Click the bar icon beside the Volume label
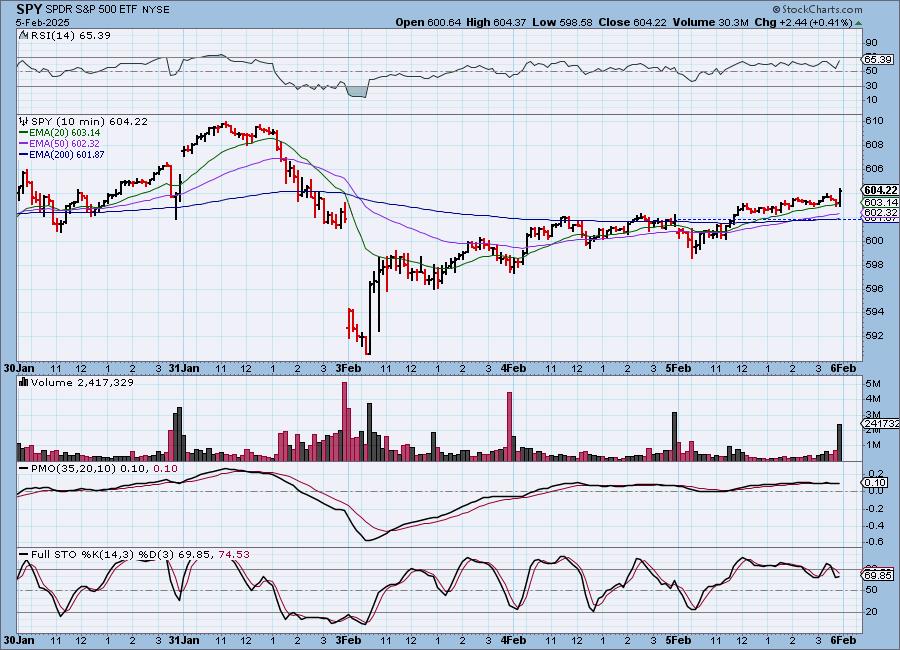 [24, 382]
